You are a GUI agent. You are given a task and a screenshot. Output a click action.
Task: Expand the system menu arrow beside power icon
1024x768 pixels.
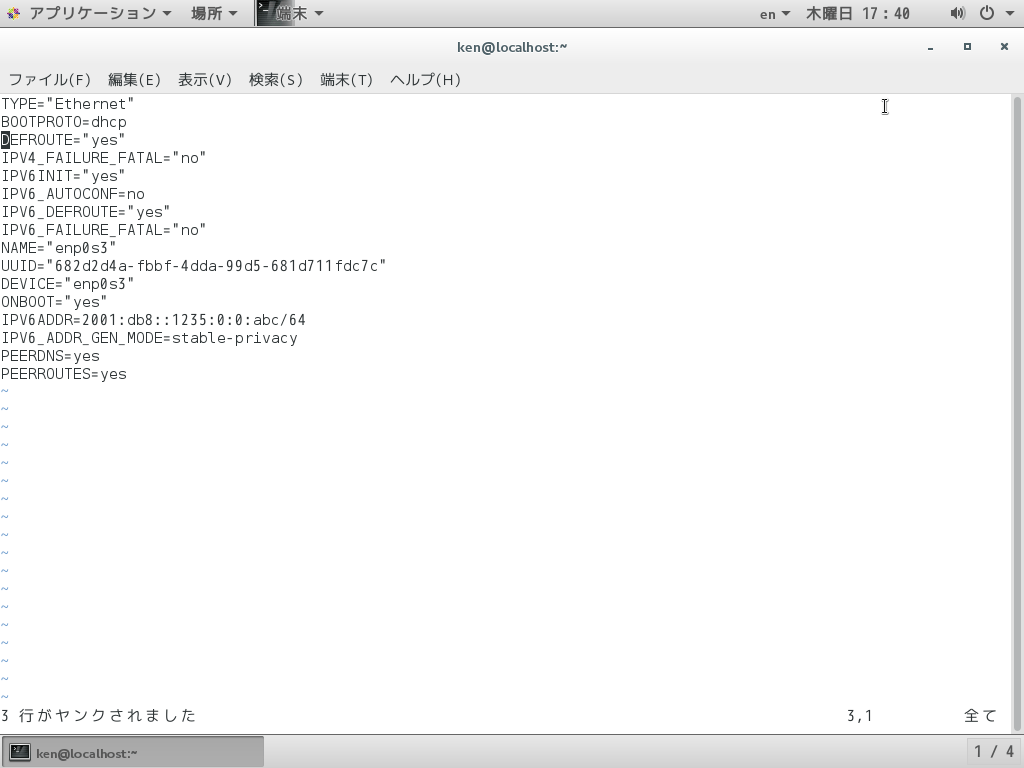coord(1010,13)
